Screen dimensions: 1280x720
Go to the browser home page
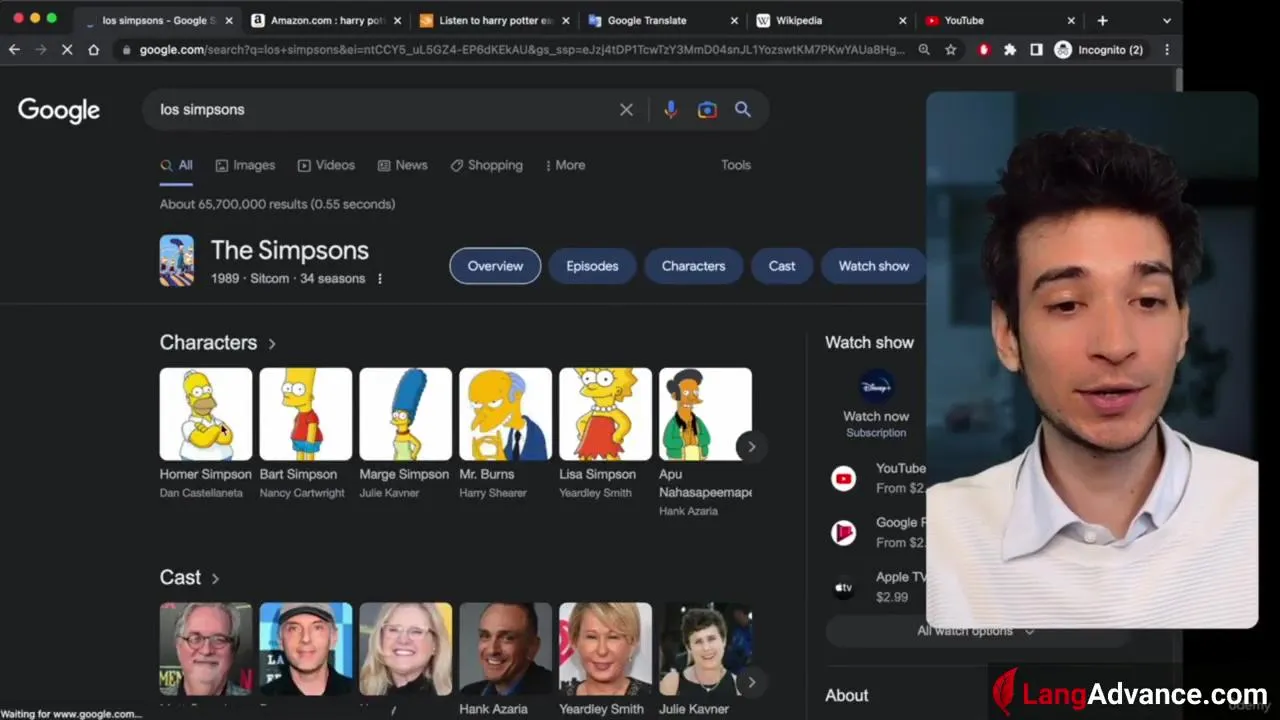94,49
